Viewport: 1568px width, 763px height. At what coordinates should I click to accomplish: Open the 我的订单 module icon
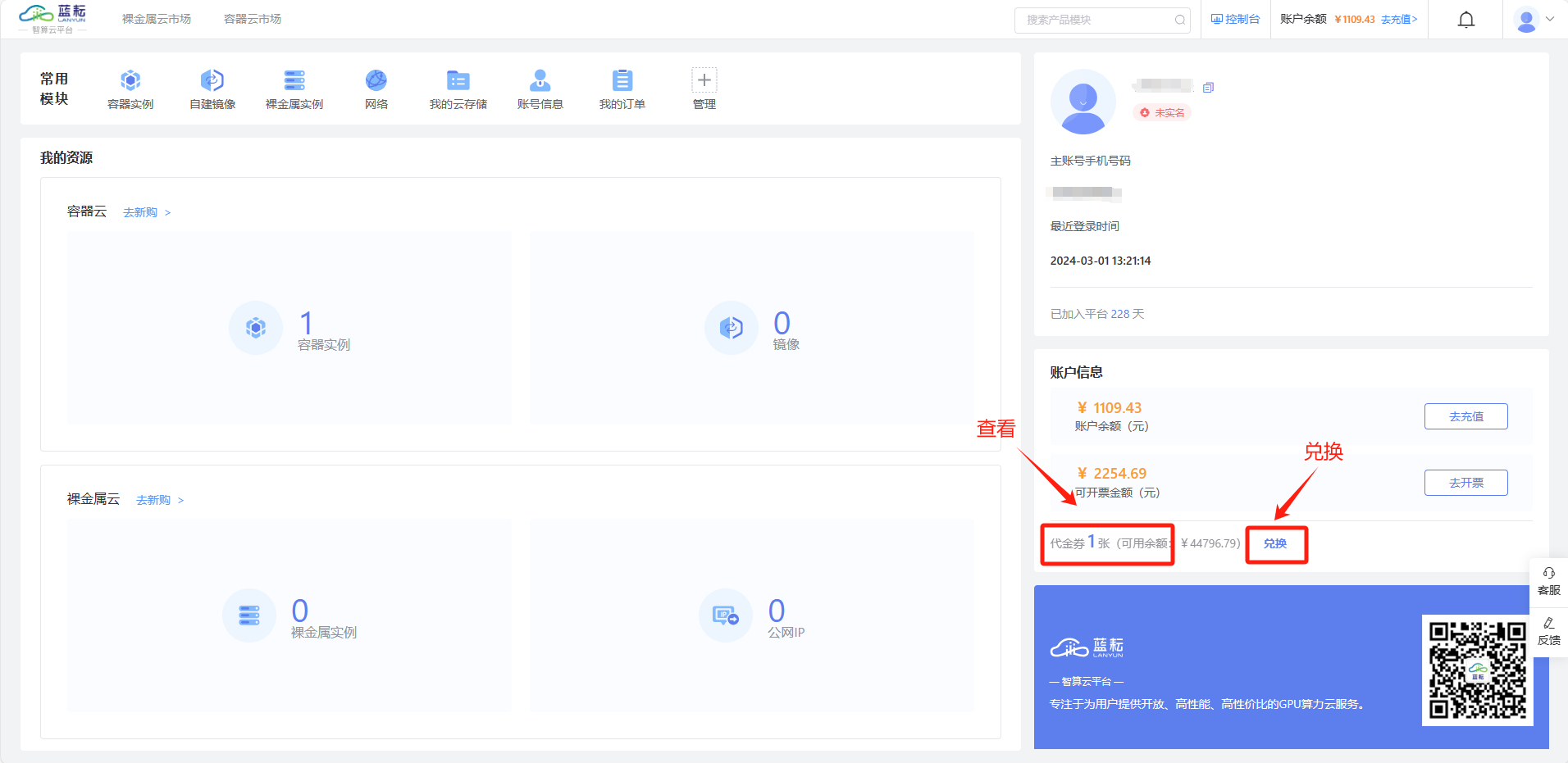pyautogui.click(x=622, y=80)
